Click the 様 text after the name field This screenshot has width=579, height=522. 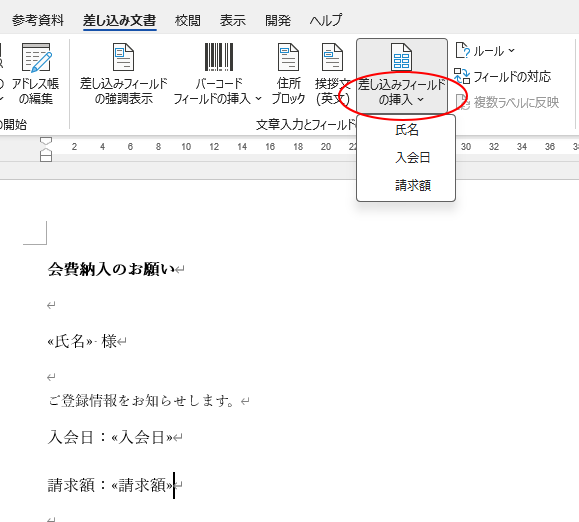[x=109, y=341]
